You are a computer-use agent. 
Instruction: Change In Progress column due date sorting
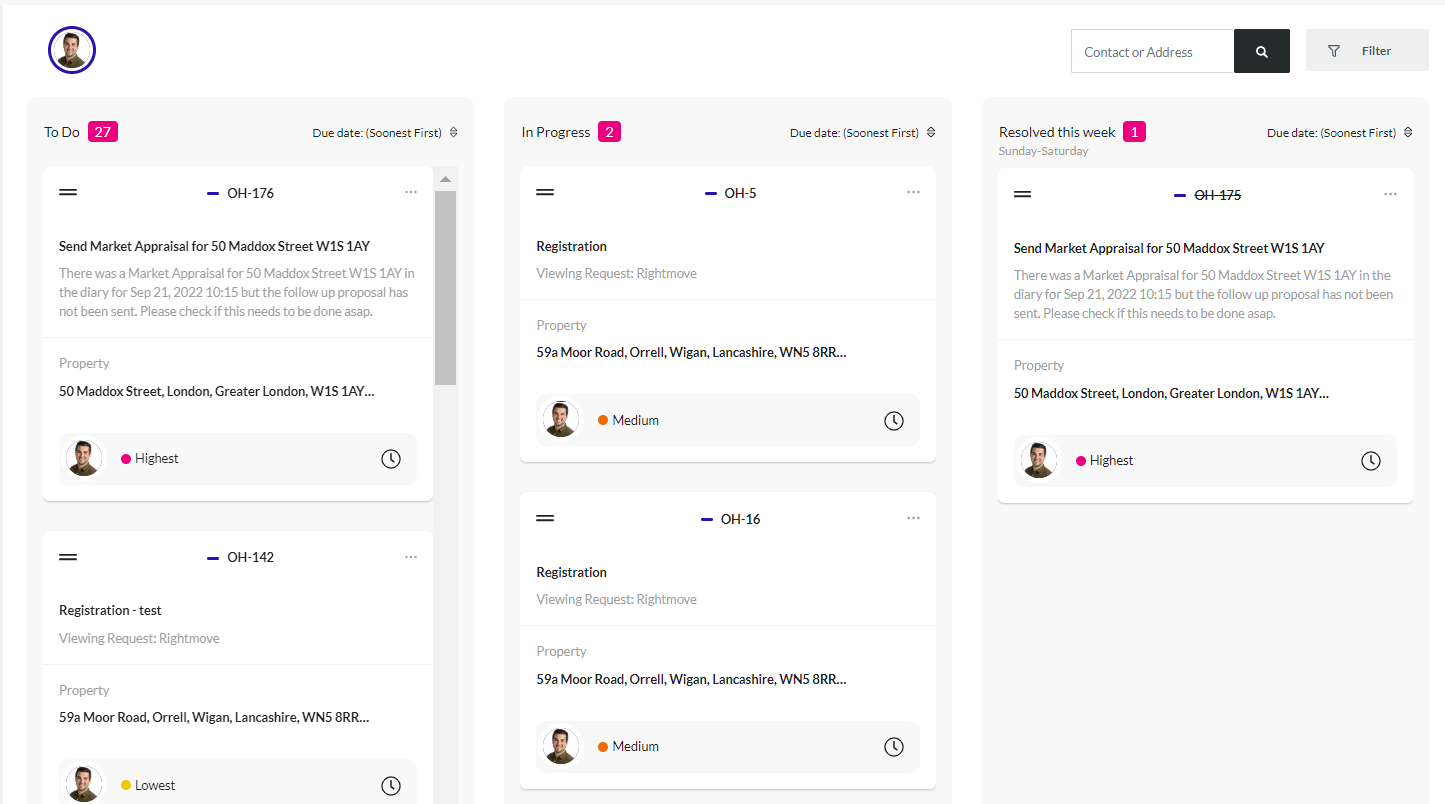[863, 133]
